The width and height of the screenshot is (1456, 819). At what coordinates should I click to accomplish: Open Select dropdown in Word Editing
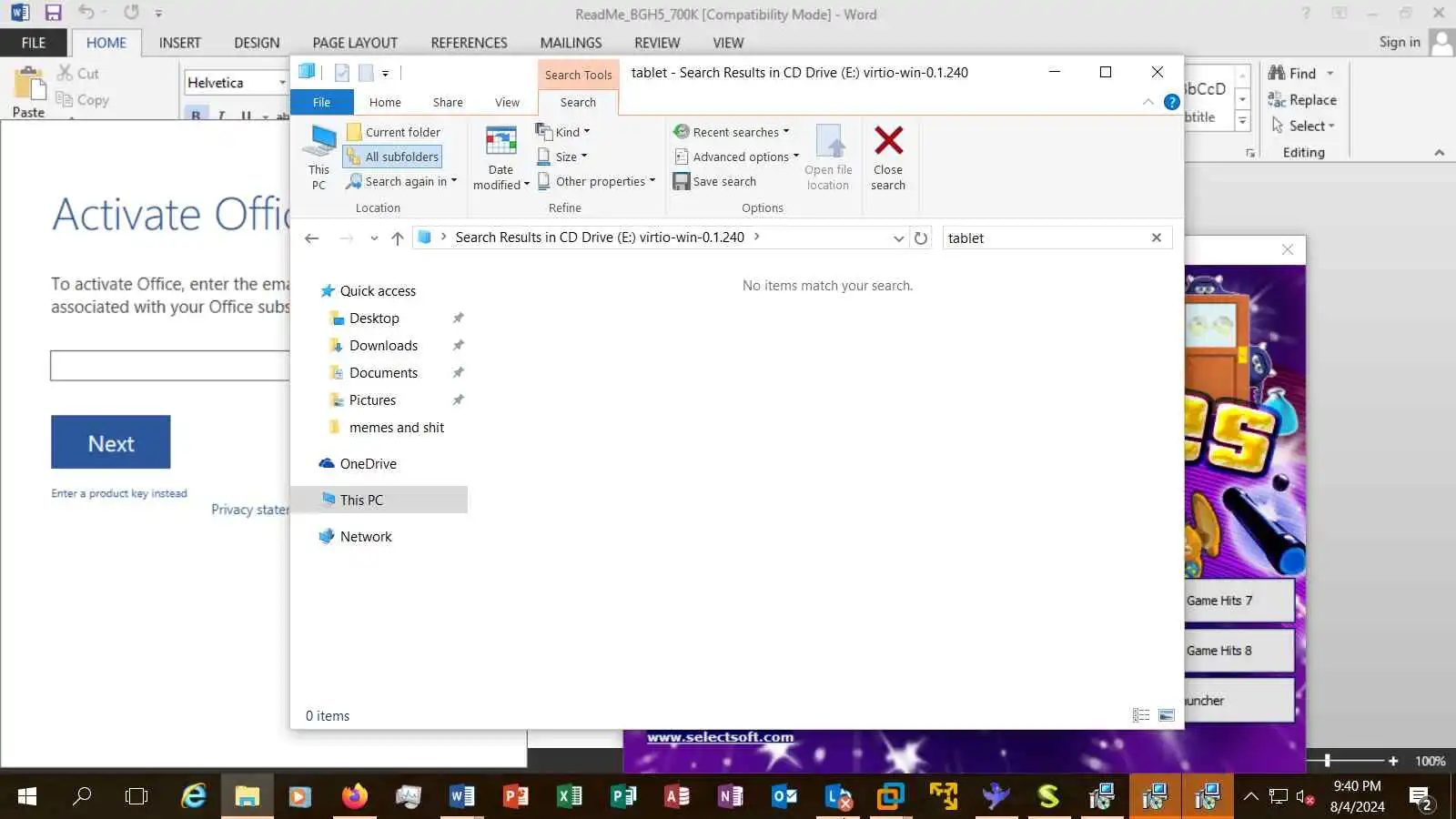[x=1303, y=126]
